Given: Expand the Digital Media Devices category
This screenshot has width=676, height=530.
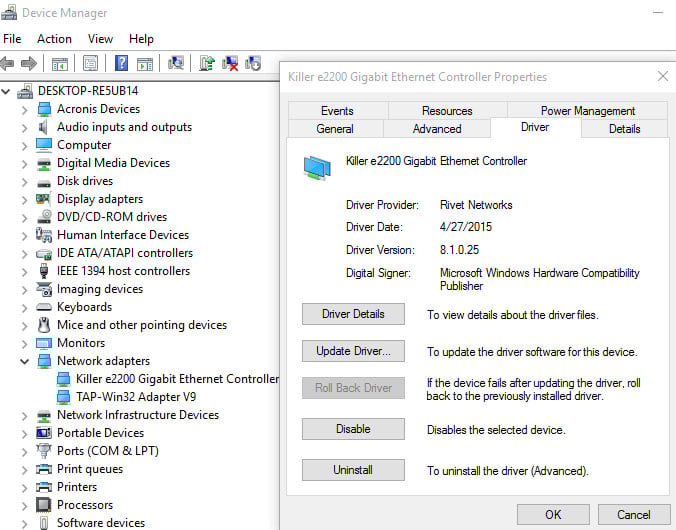Looking at the screenshot, I should [x=24, y=164].
